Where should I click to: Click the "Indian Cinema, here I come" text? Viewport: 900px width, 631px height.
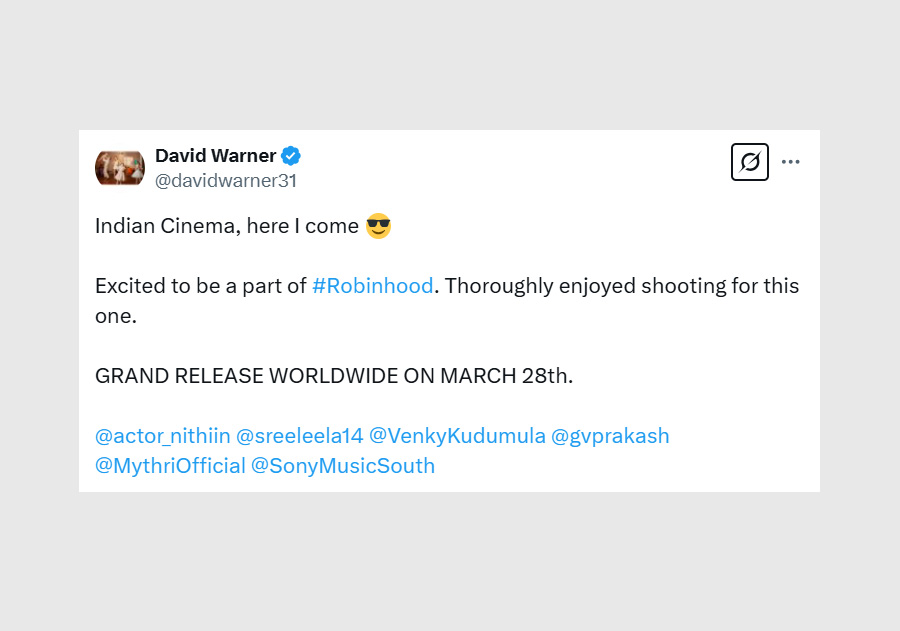pyautogui.click(x=226, y=226)
